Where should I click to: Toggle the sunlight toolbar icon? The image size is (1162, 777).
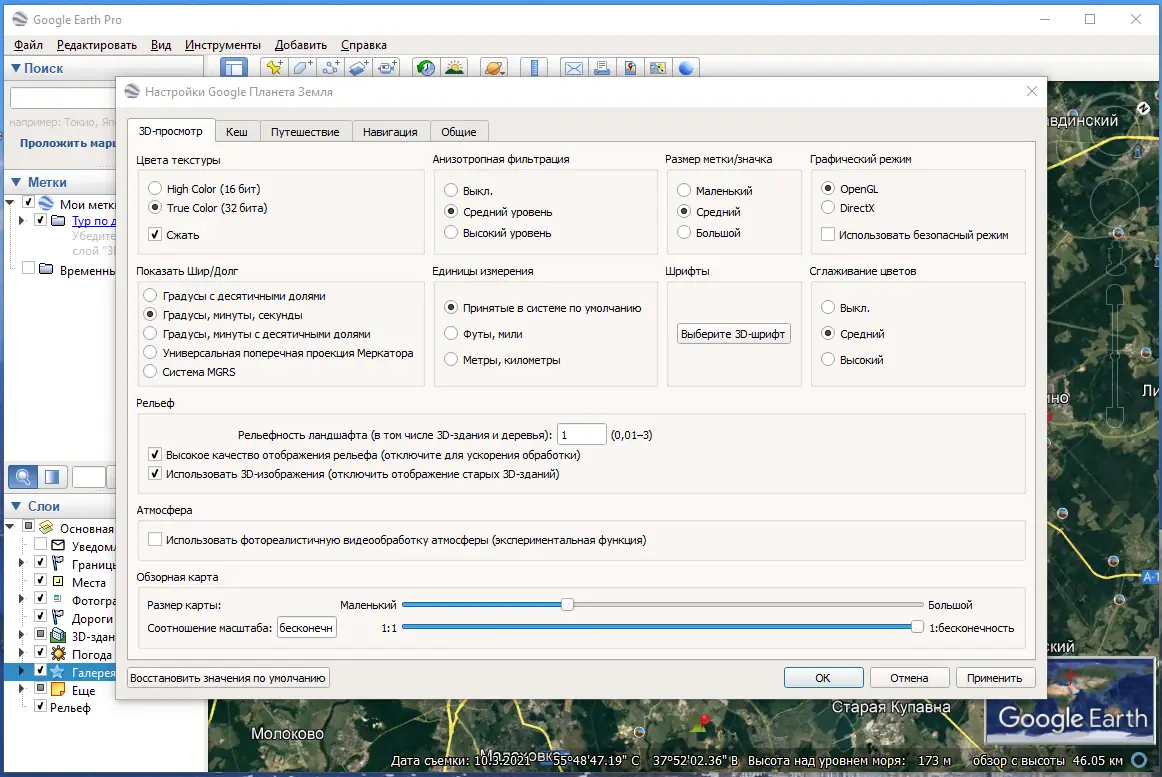click(454, 68)
